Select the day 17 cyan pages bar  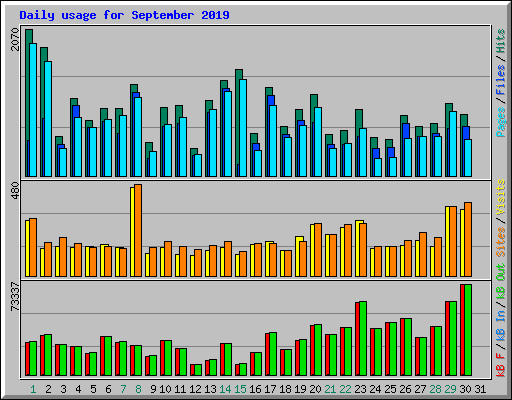(273, 141)
